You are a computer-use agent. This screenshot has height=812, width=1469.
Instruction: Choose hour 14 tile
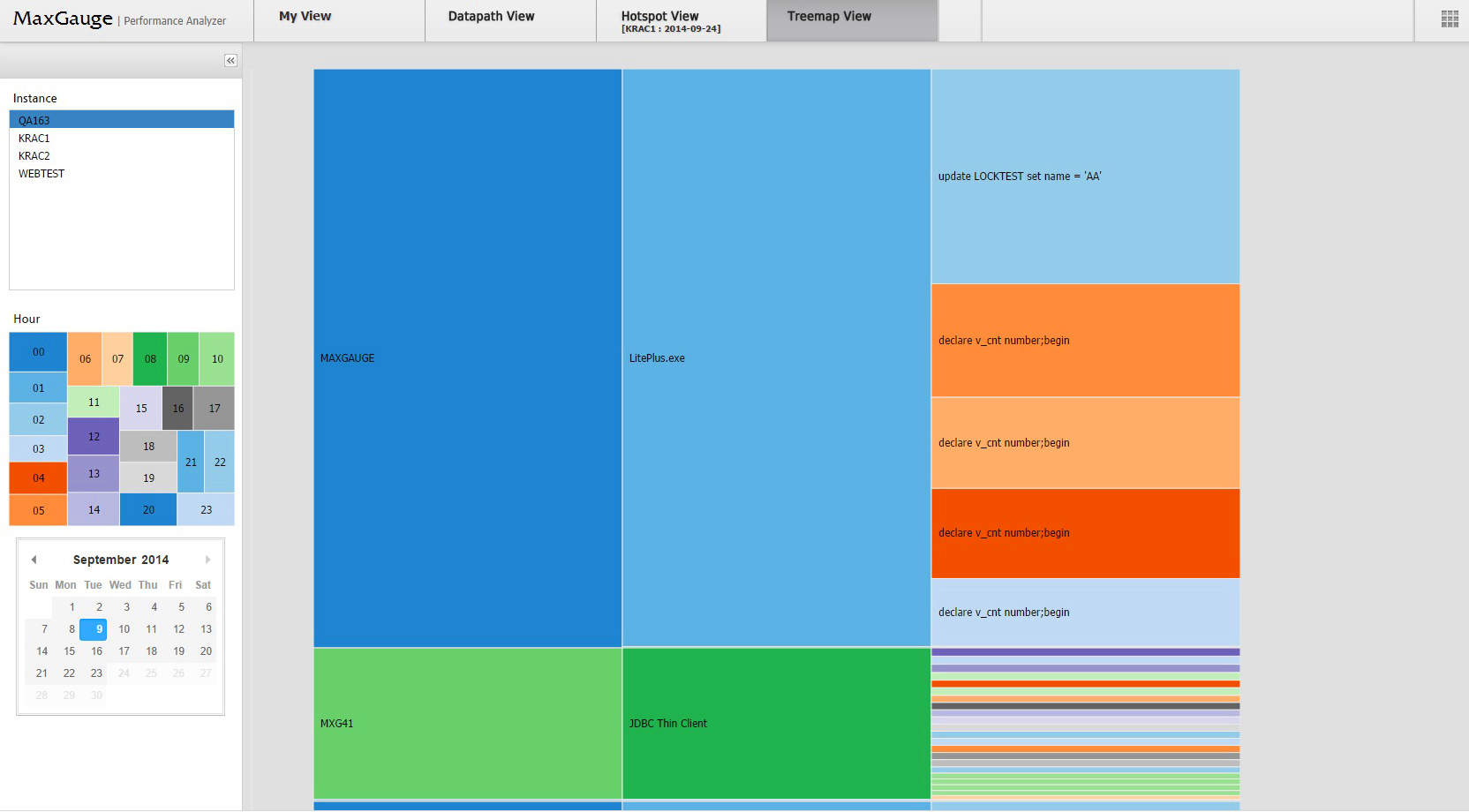click(94, 509)
